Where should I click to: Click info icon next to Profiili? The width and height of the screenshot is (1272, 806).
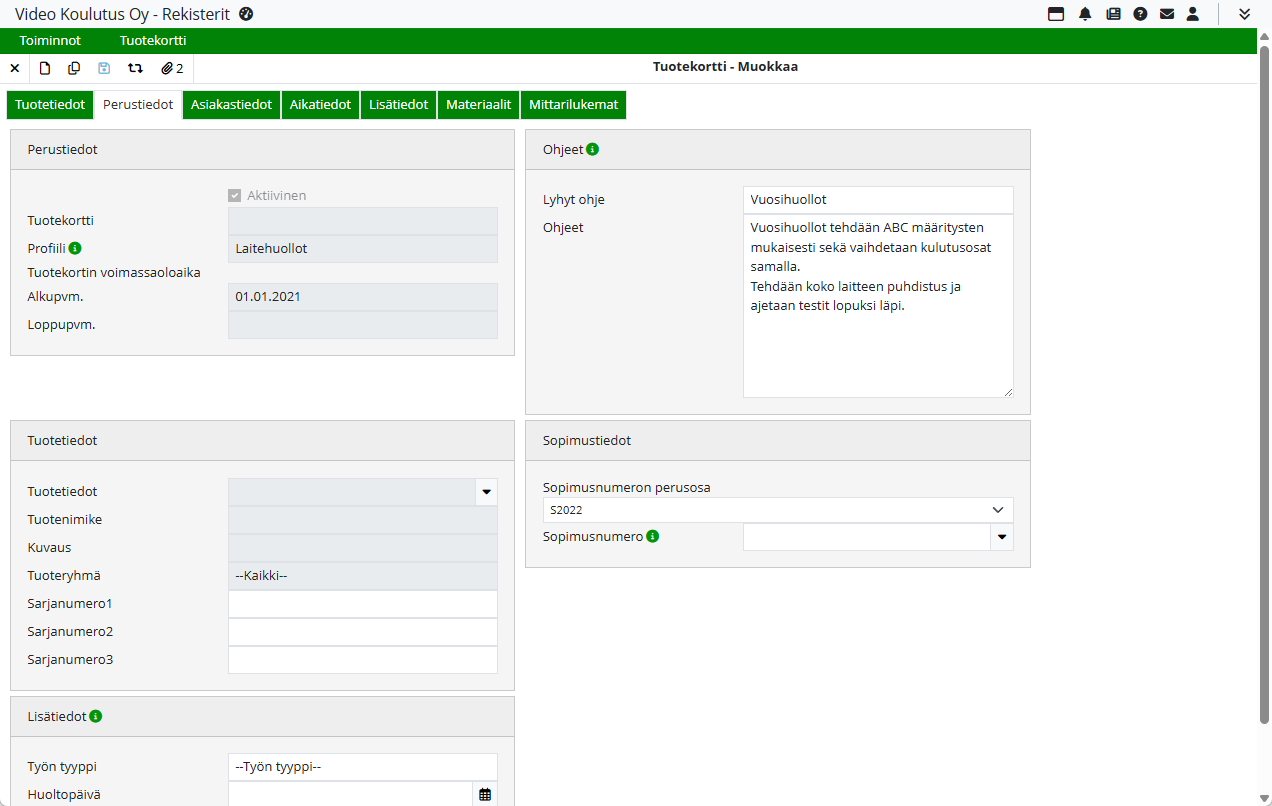point(75,248)
